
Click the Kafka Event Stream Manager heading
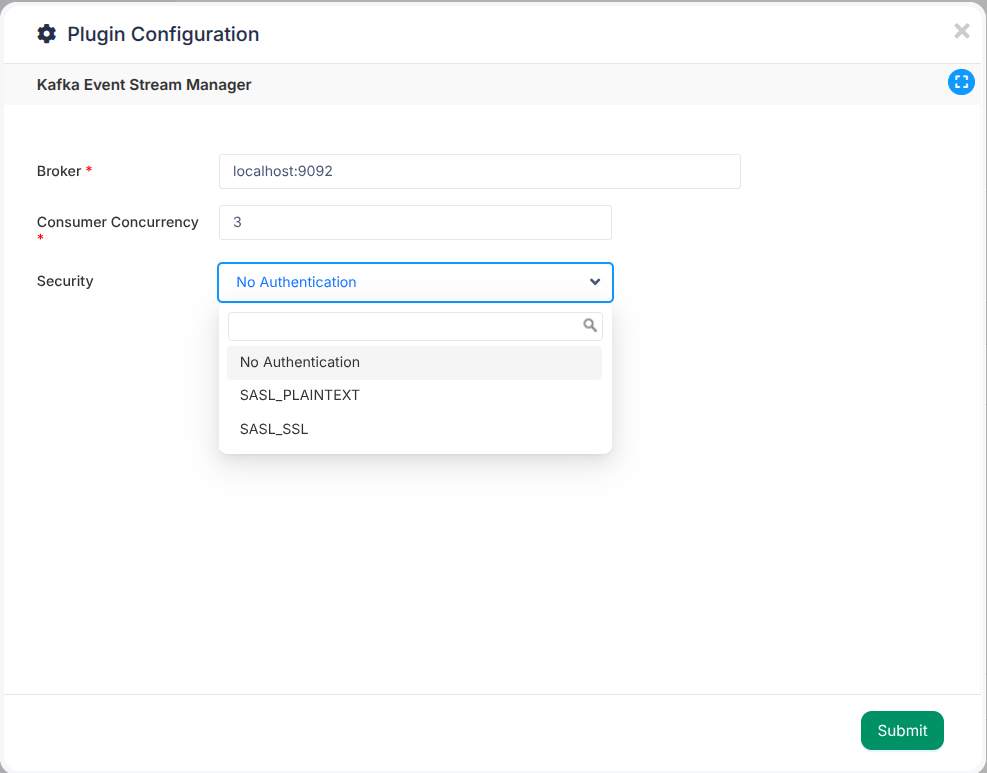coord(144,85)
